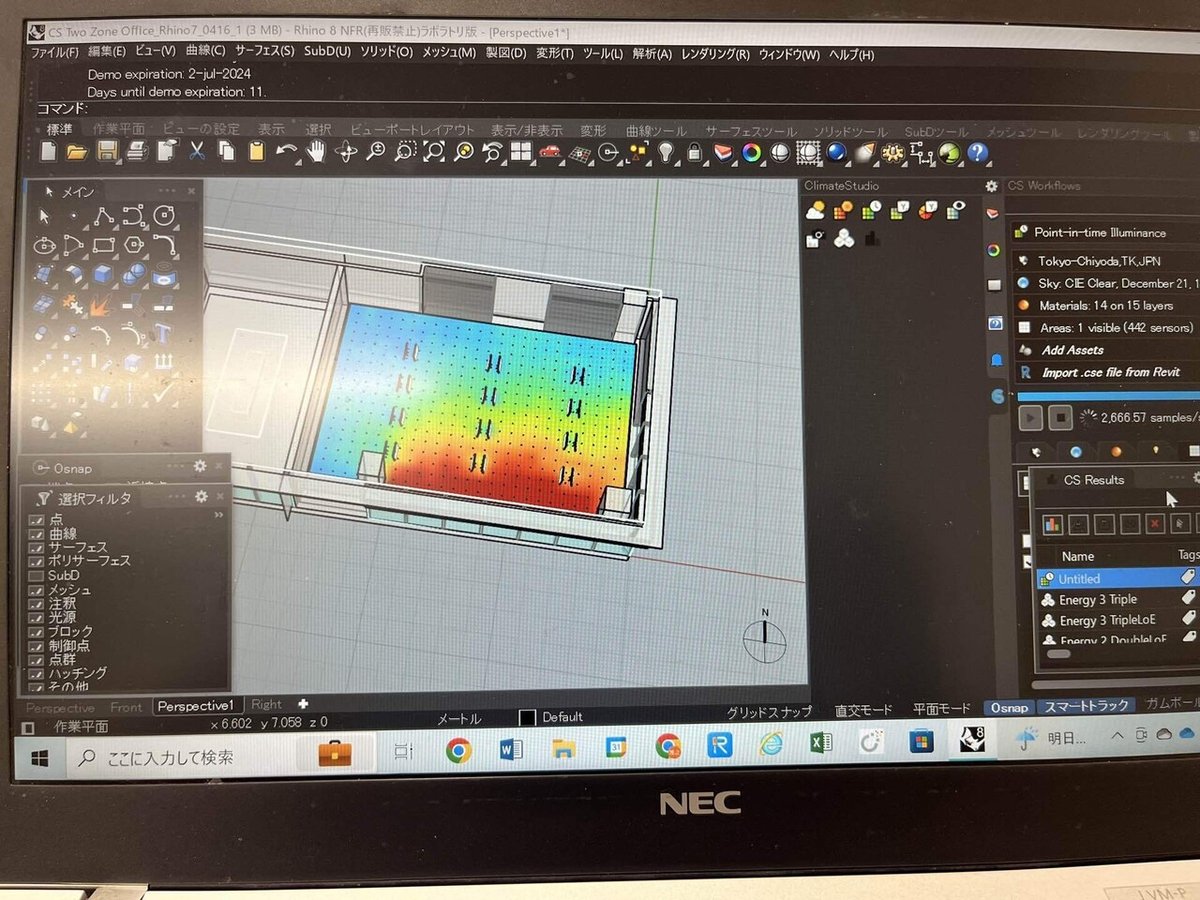Click the color wheel icon in toolbar
The image size is (1200, 900).
tap(752, 153)
